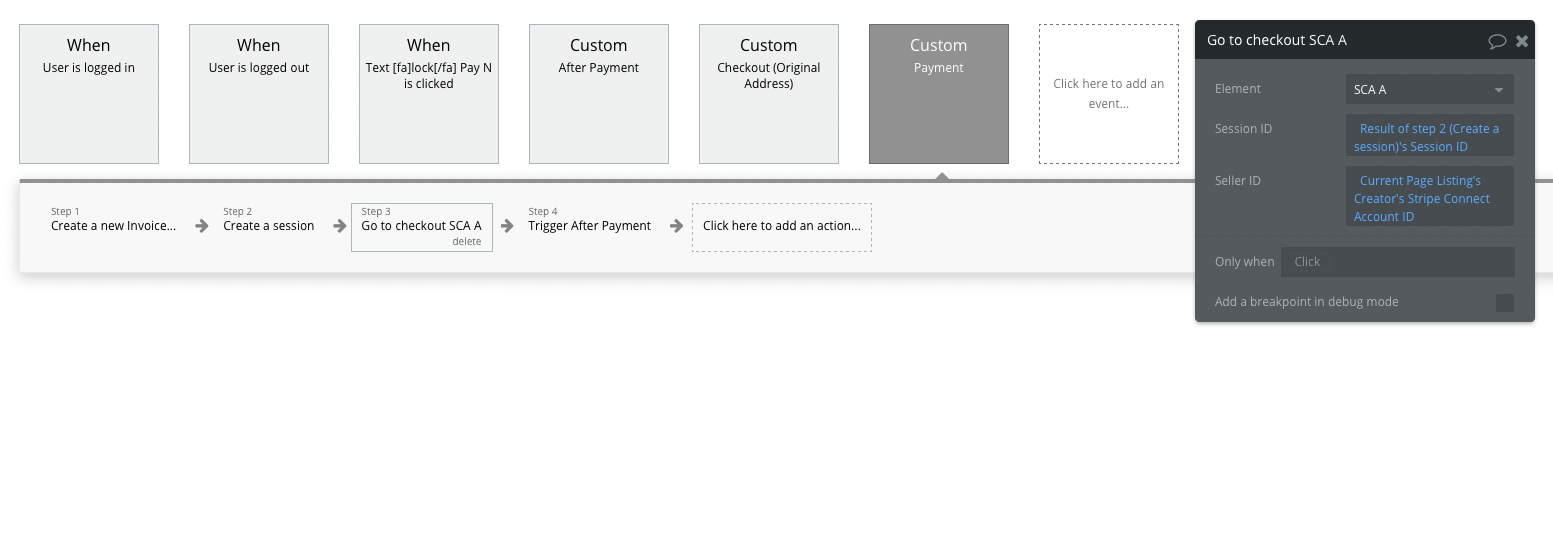Screen dimensions: 1553x539
Task: Open the Checkout (Original Address) custom event
Action: [x=769, y=94]
